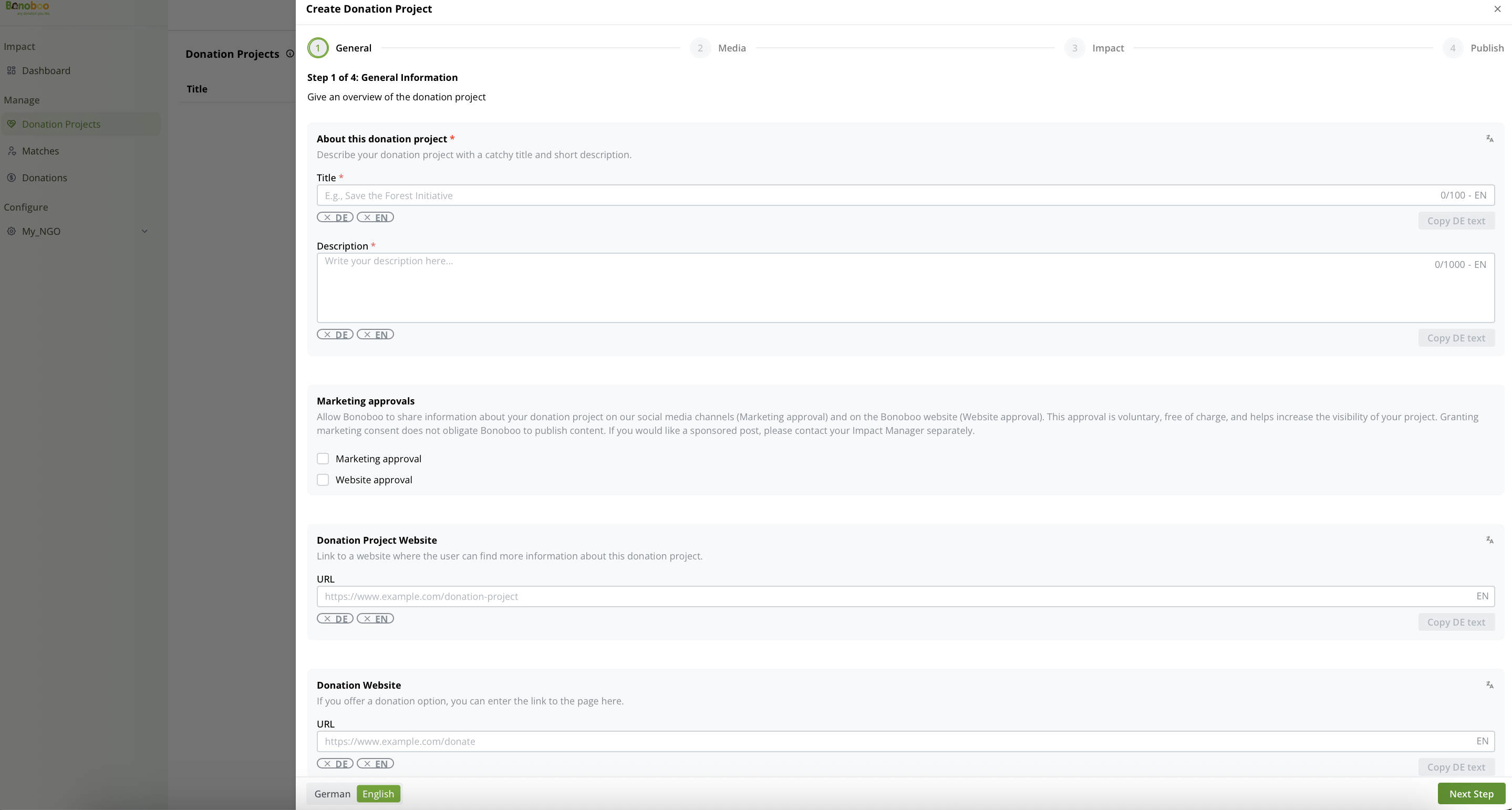Enable the Website approval checkbox
This screenshot has height=810, width=1512.
pyautogui.click(x=323, y=480)
